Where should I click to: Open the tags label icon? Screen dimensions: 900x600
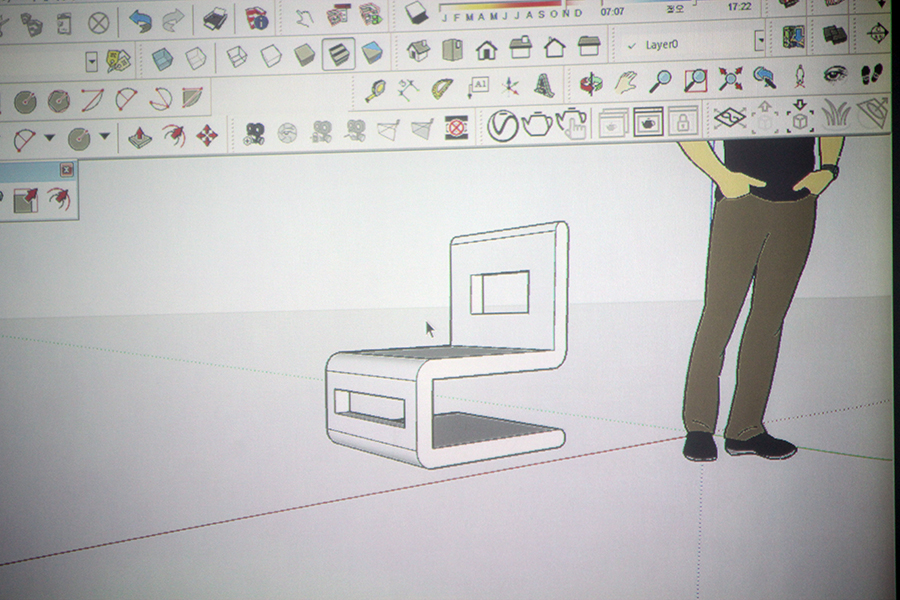pos(118,61)
